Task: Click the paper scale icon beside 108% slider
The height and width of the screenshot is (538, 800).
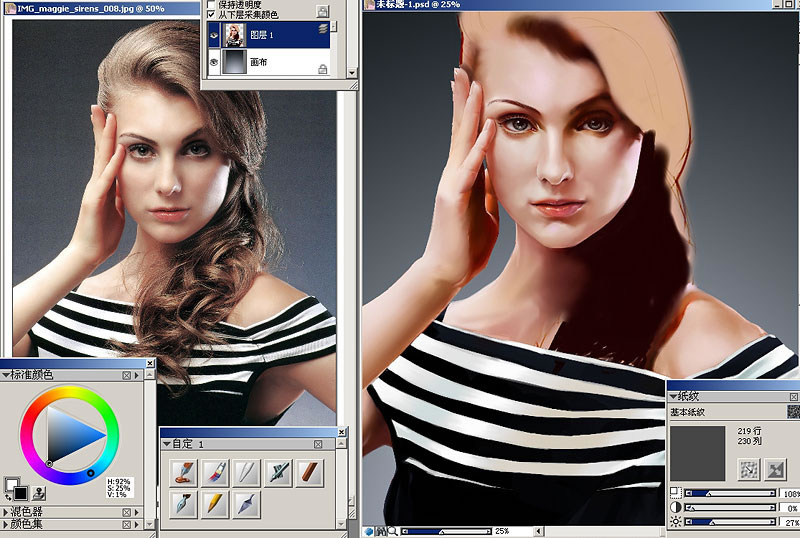Action: pyautogui.click(x=676, y=493)
